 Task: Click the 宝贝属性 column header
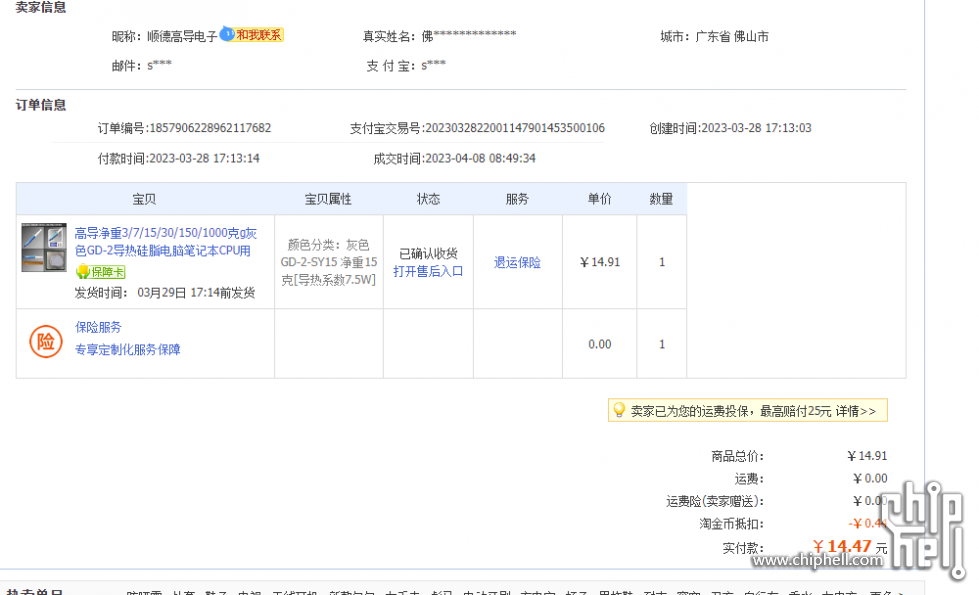point(328,199)
